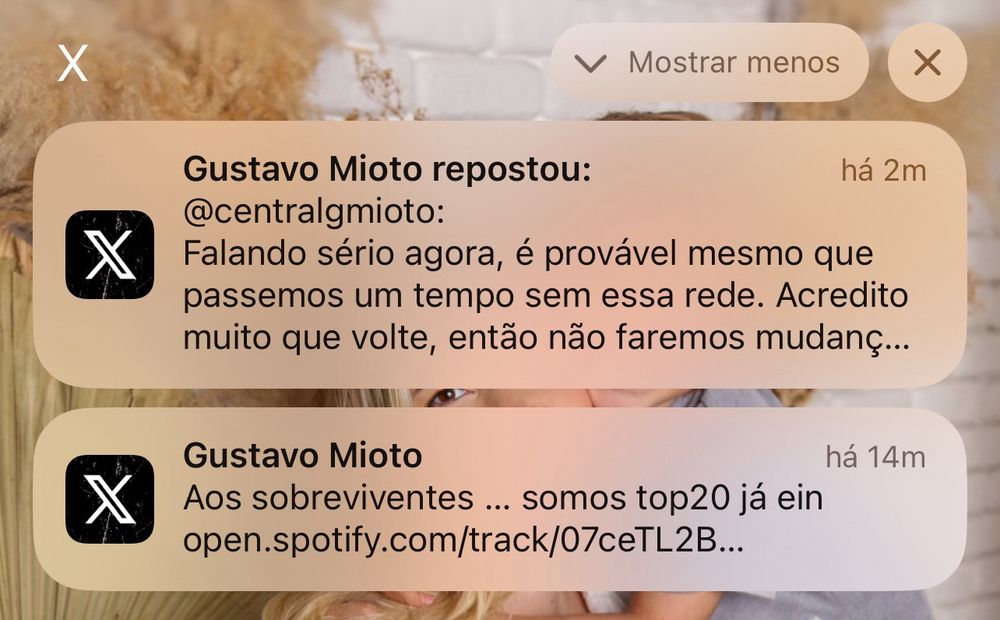Click the "há 2m" timestamp
1000x620 pixels.
(x=883, y=170)
